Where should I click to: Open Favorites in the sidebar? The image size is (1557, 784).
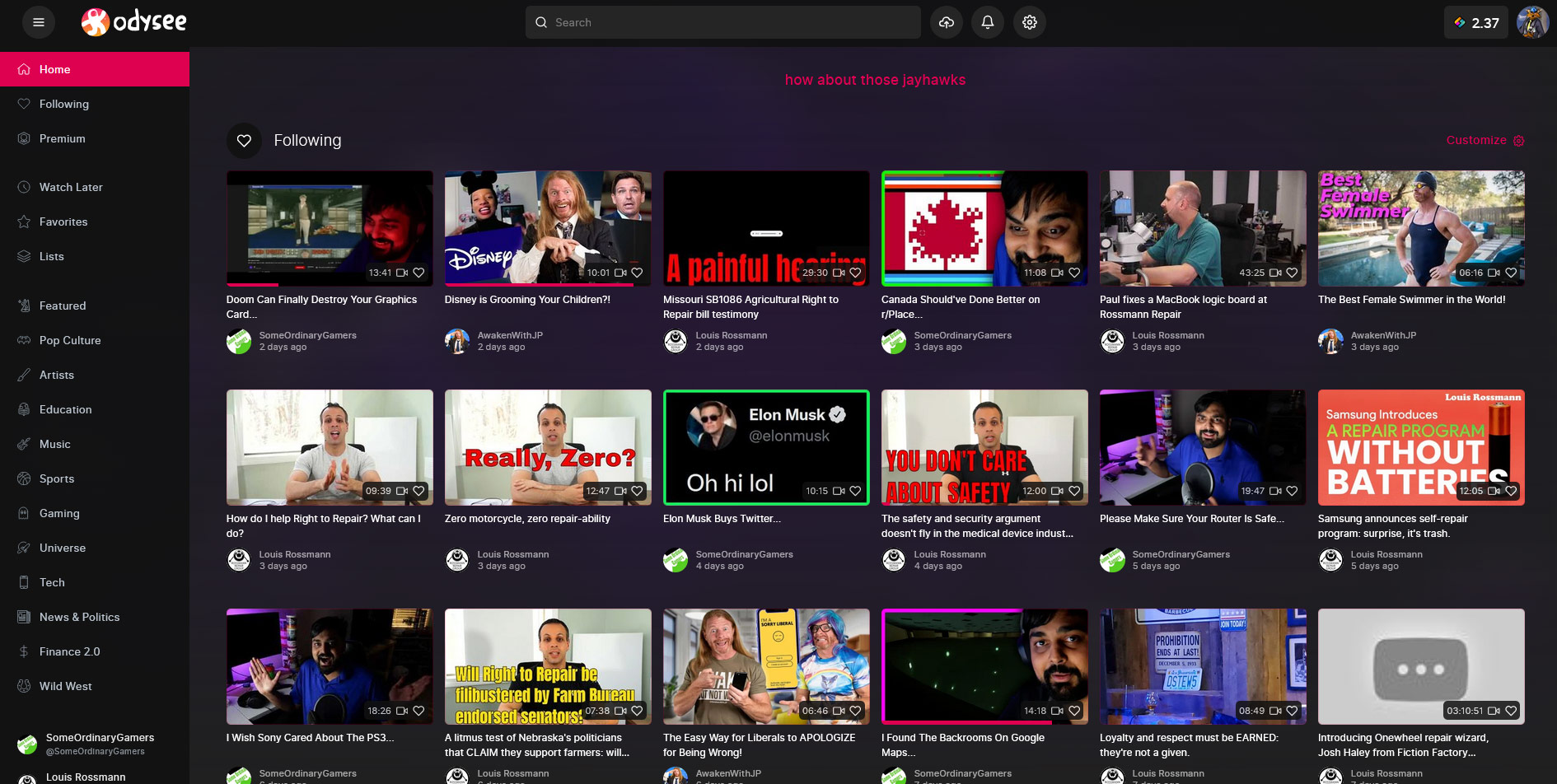pyautogui.click(x=95, y=222)
